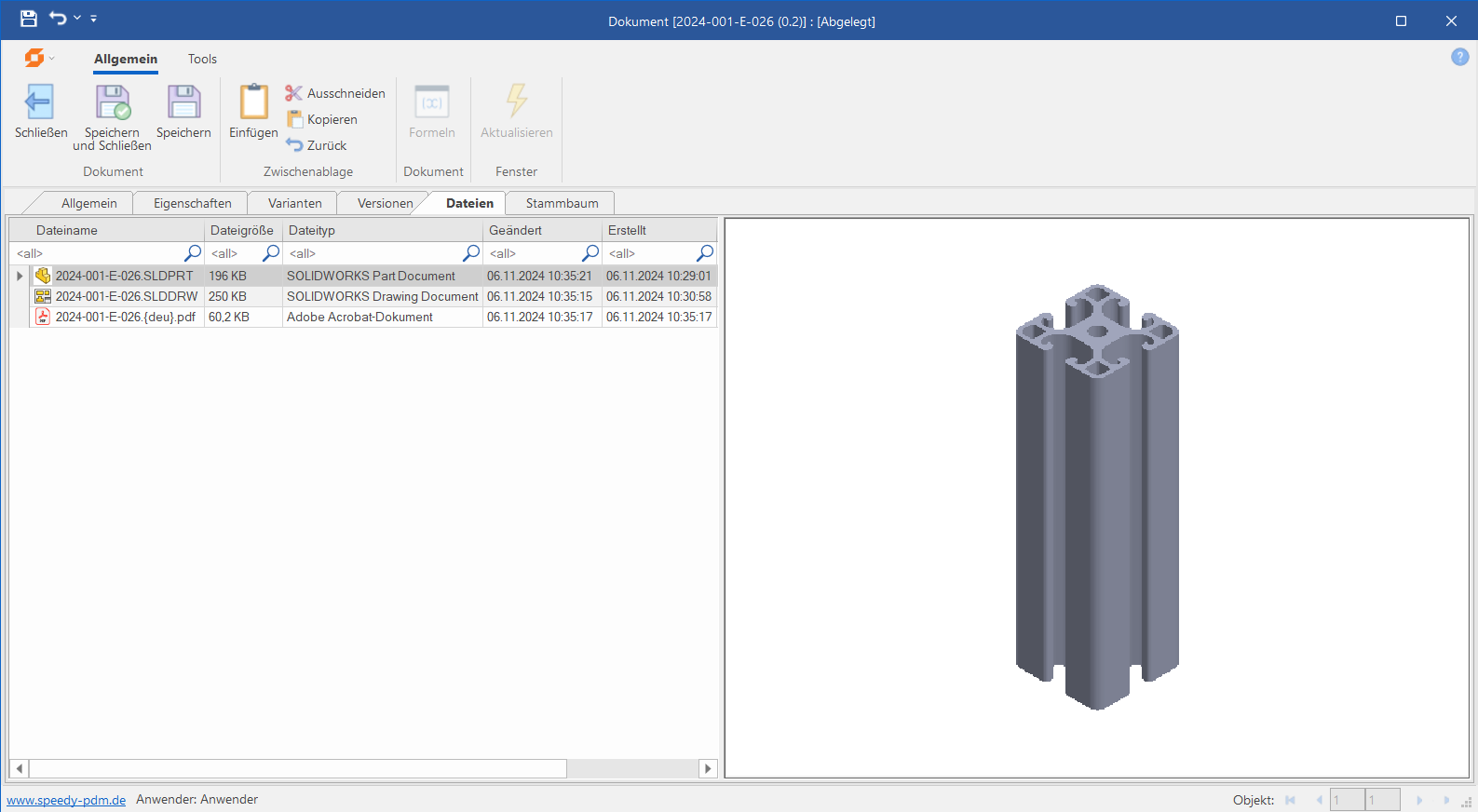Click Ausschneiden scissors icon
The width and height of the screenshot is (1478, 812).
pyautogui.click(x=293, y=93)
